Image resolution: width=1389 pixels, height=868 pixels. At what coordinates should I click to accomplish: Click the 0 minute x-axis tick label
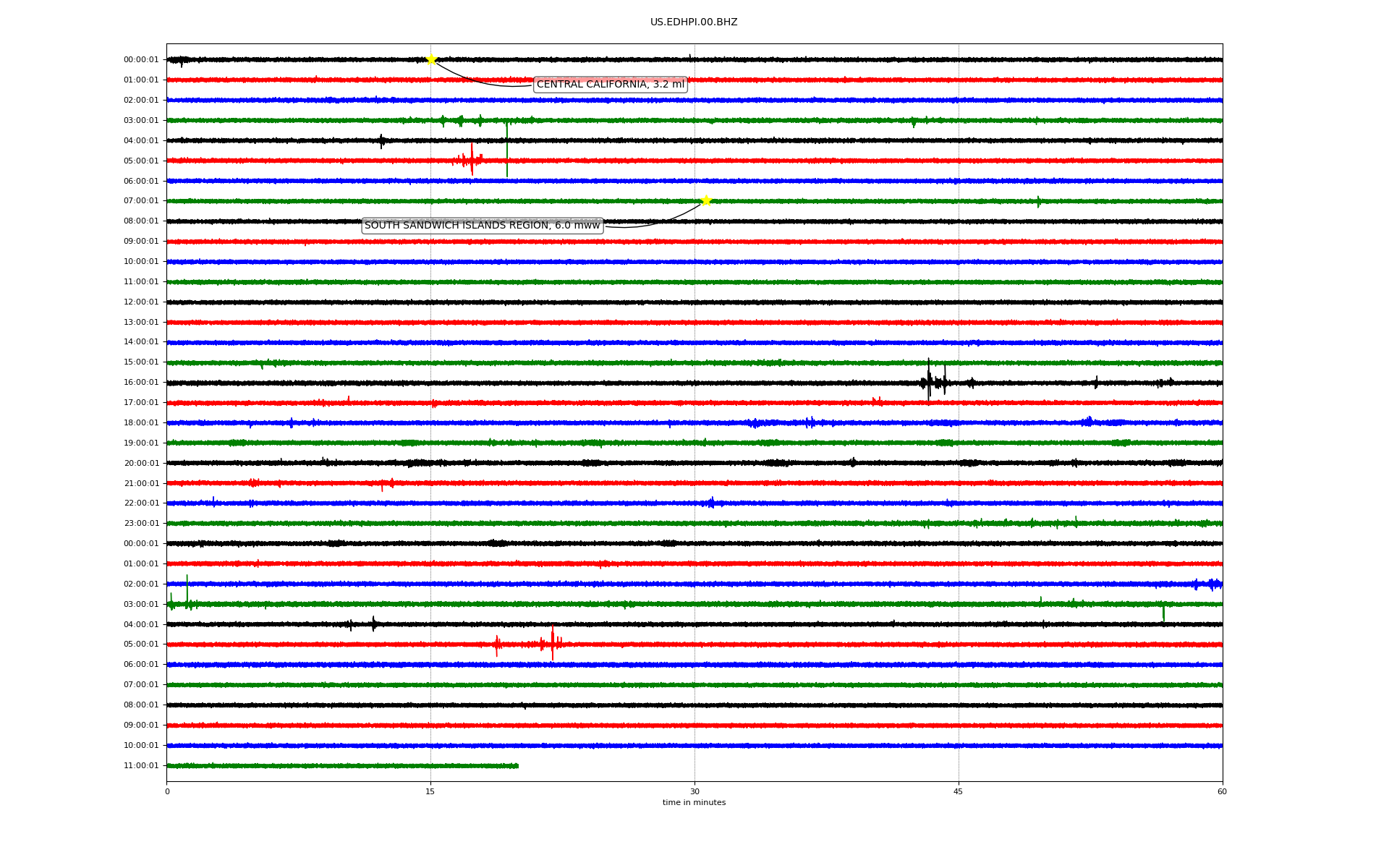click(167, 791)
